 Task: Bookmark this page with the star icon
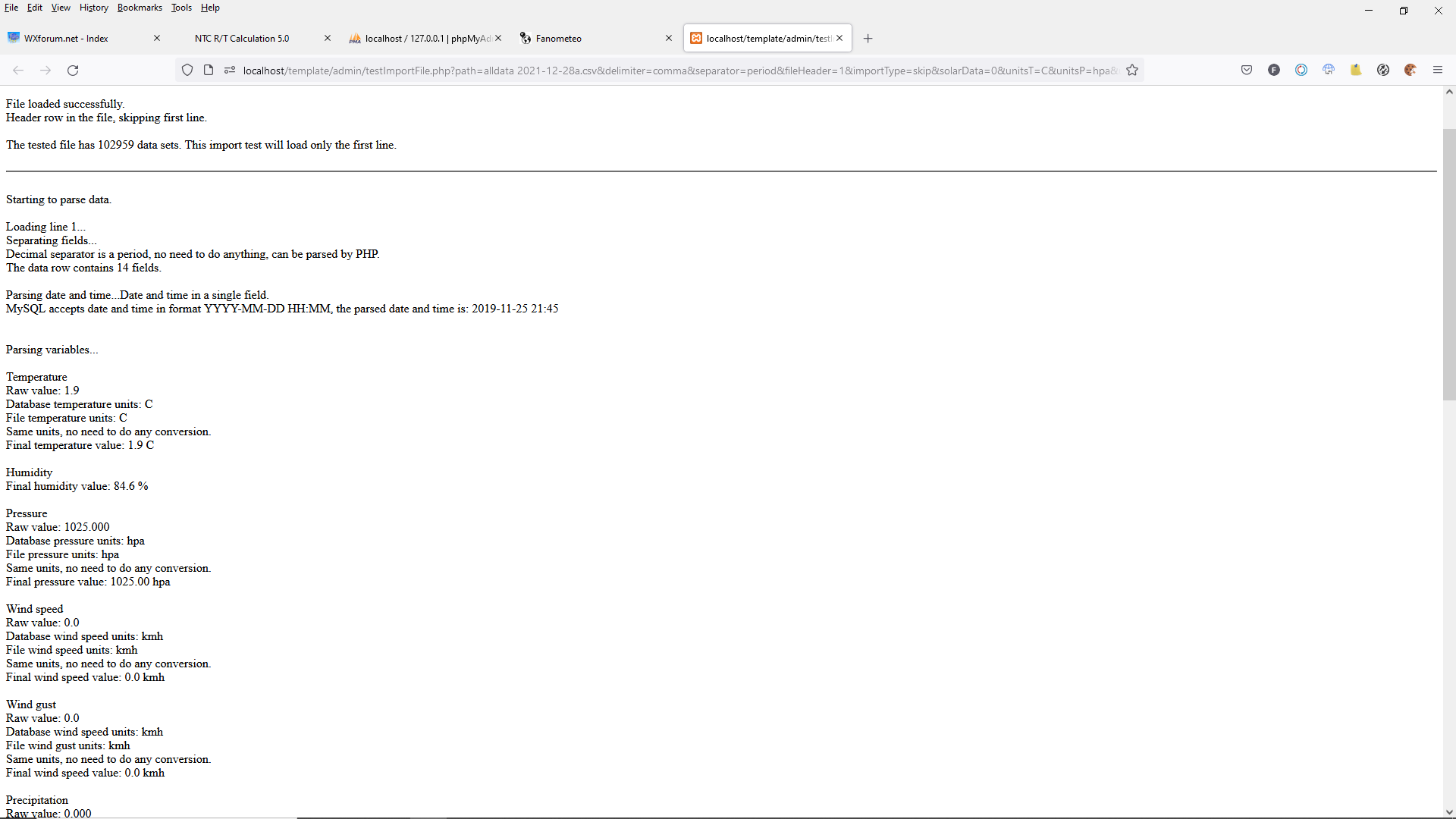click(1132, 70)
